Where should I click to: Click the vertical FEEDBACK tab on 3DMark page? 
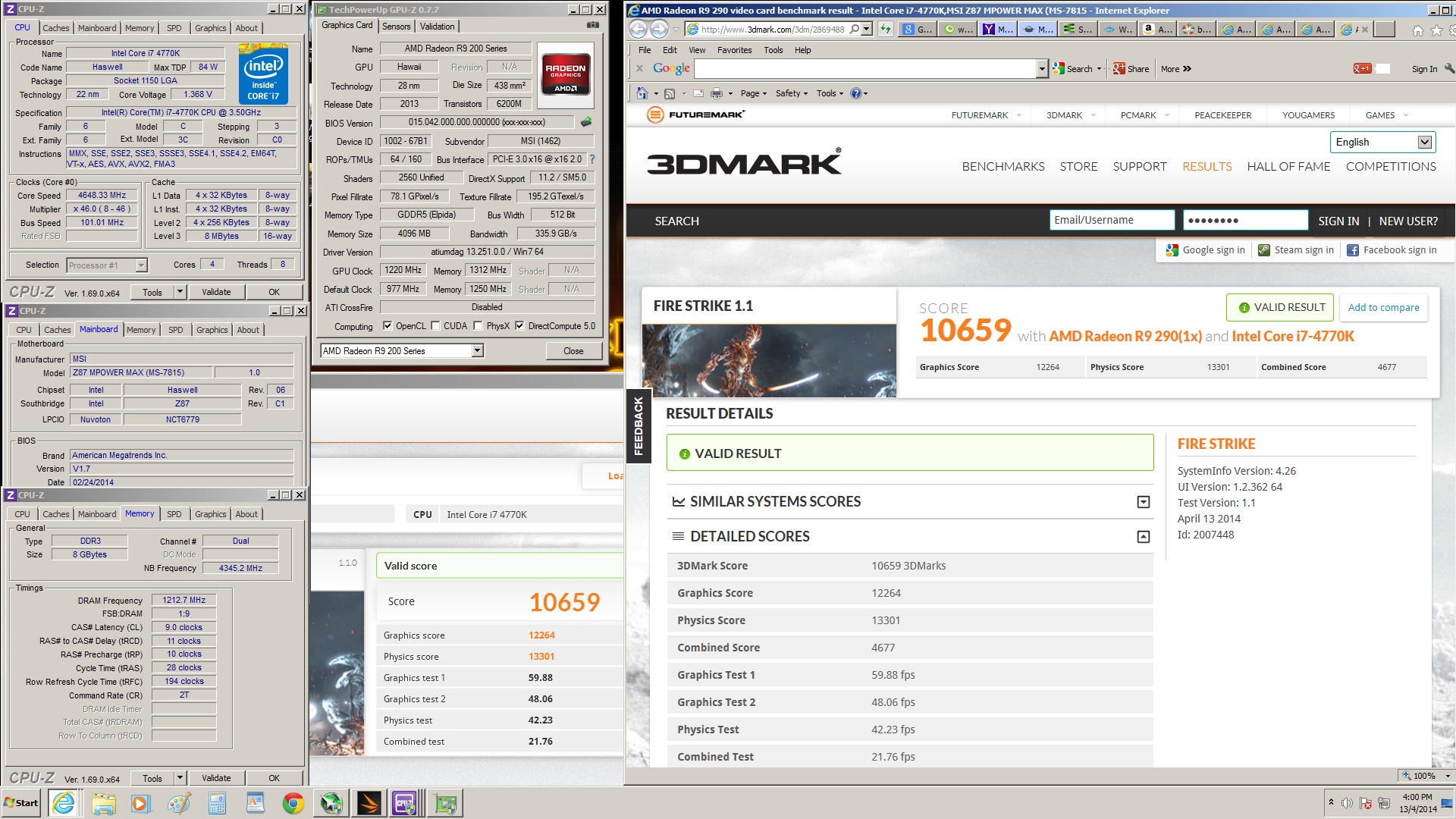tap(638, 425)
